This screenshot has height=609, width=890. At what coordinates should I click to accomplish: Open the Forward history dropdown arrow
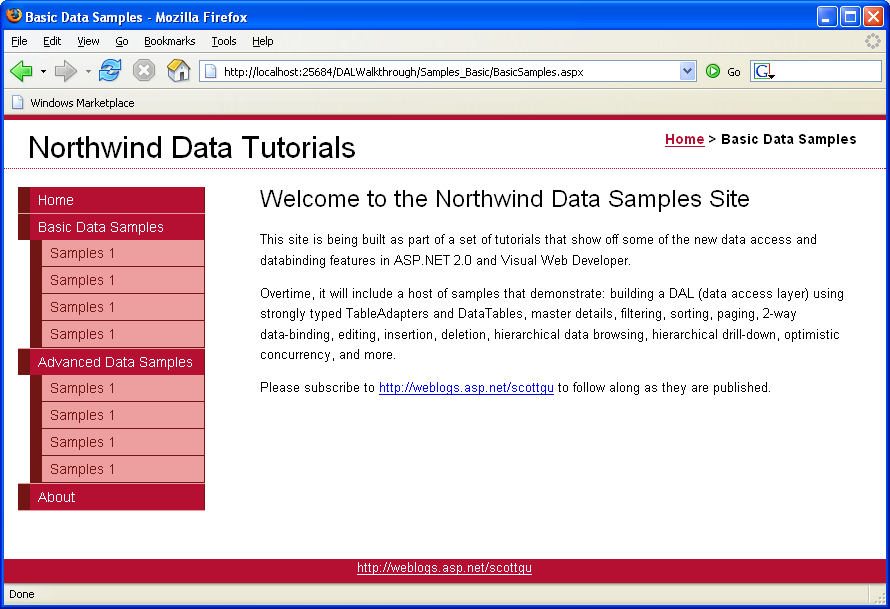(88, 72)
